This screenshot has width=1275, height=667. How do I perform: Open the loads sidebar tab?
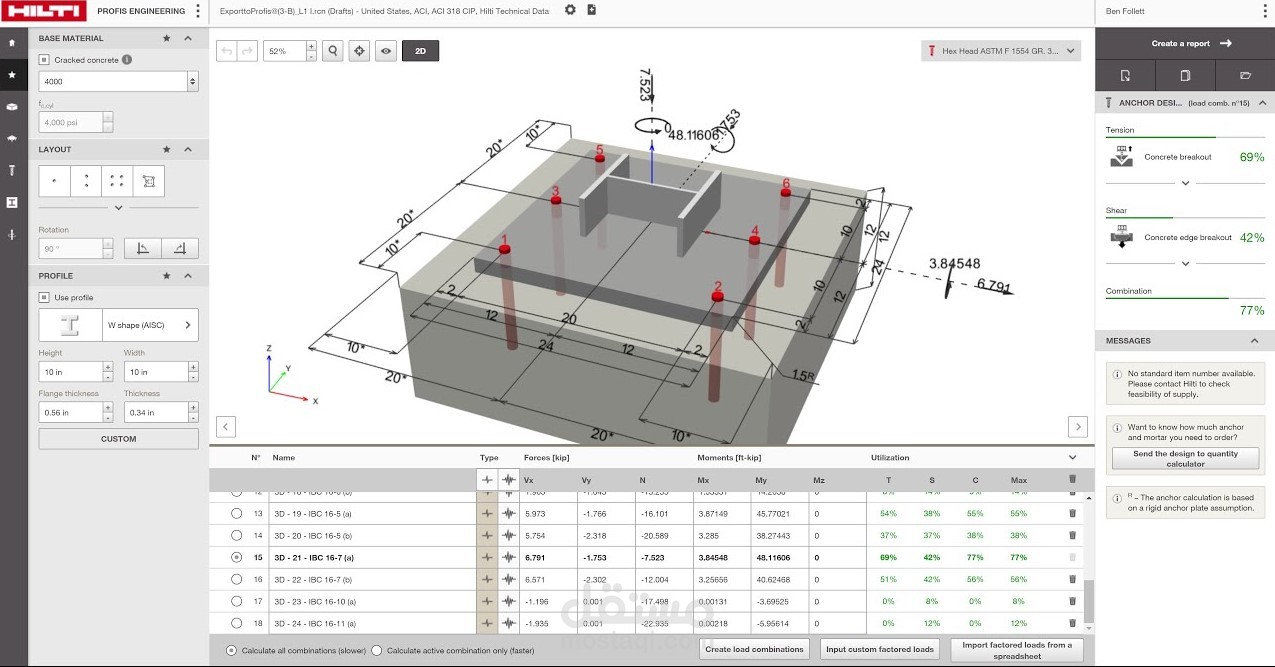point(12,234)
